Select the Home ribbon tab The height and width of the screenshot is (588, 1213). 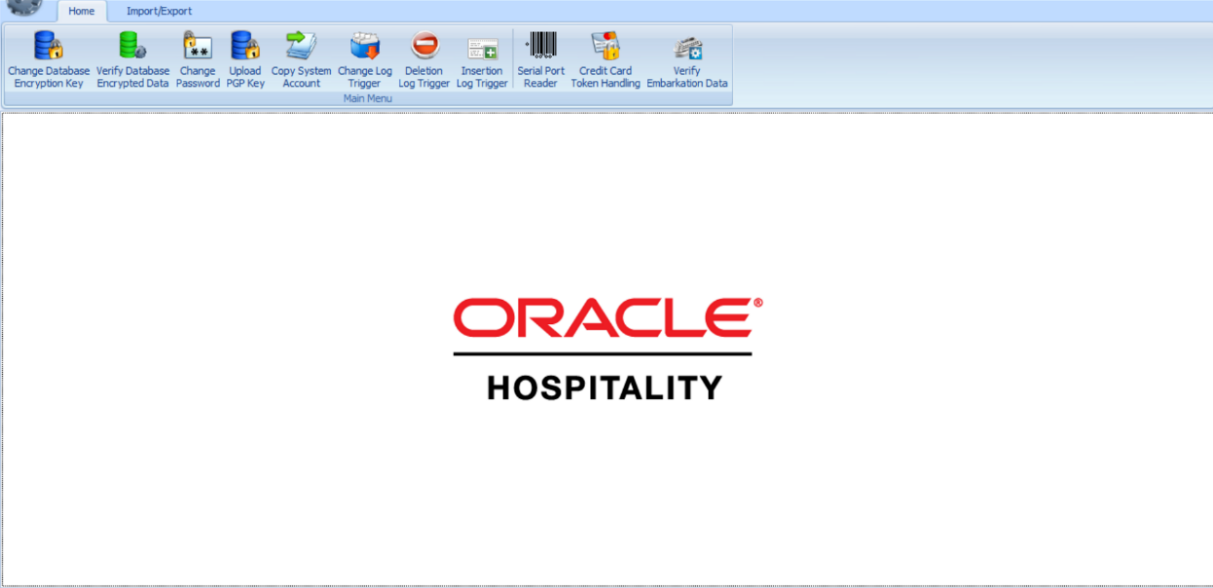[82, 10]
